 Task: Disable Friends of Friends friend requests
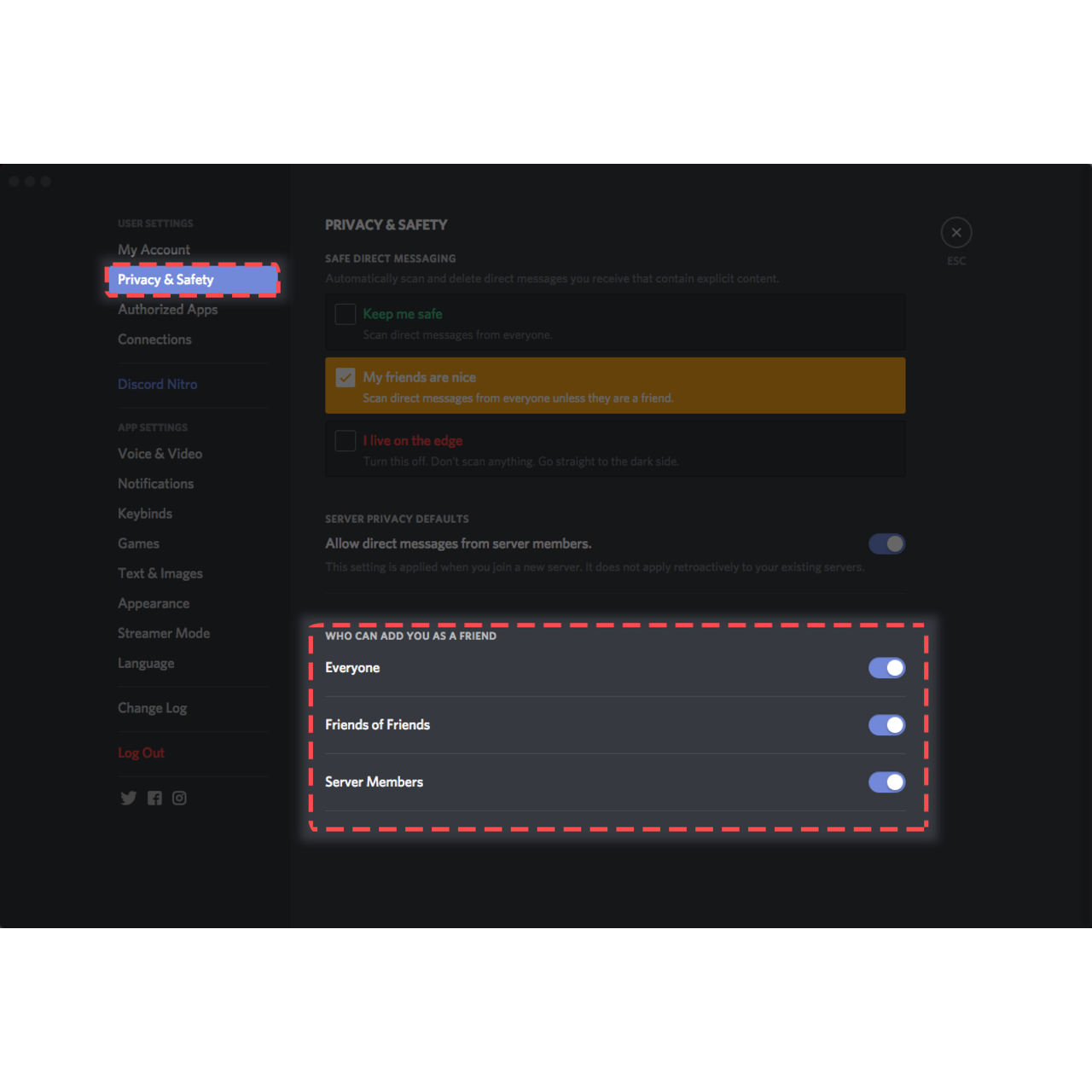click(x=887, y=724)
